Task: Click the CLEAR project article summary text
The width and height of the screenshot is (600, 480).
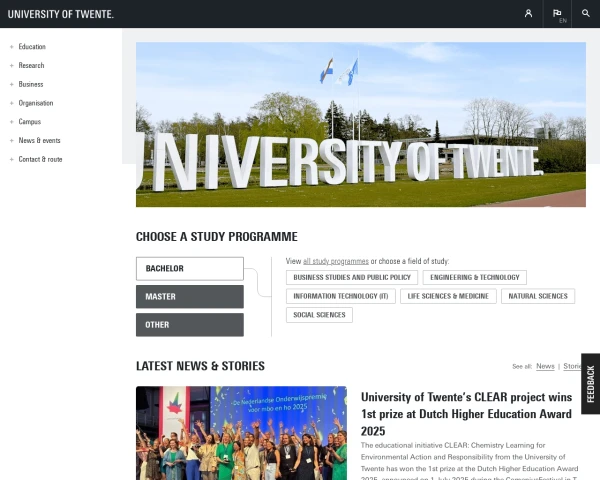Action: [x=470, y=461]
